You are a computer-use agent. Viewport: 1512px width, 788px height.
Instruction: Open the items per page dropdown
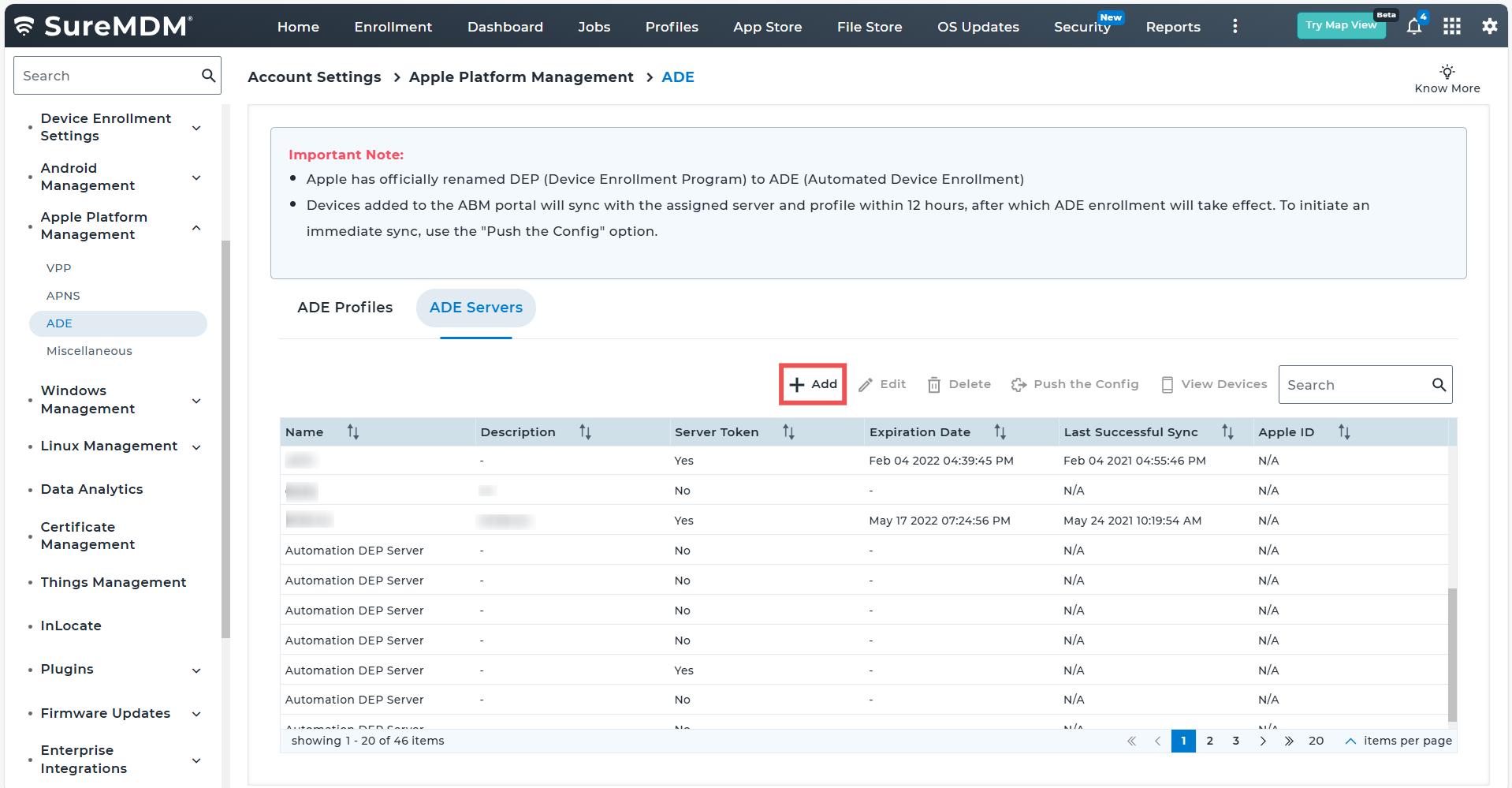(x=1350, y=741)
